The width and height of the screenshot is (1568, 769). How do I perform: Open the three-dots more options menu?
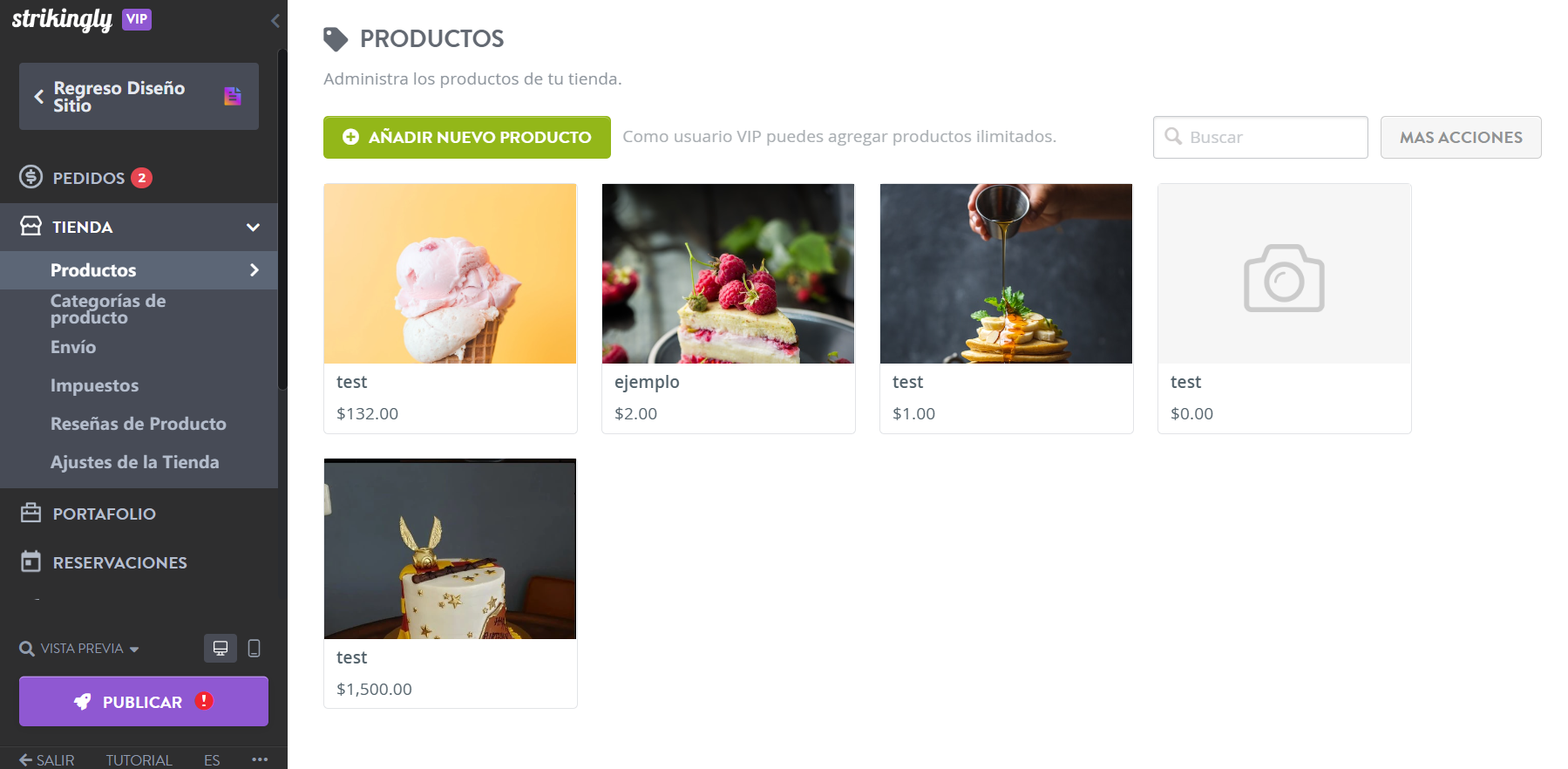260,759
